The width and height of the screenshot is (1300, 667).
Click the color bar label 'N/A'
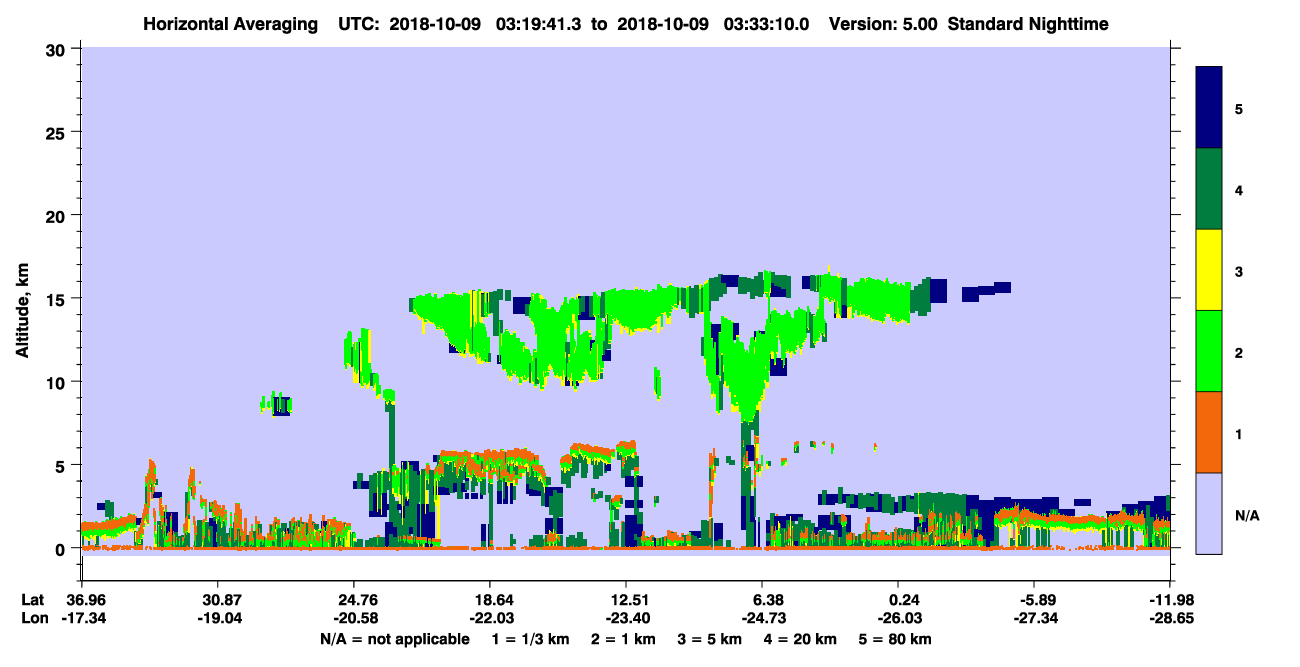[x=1246, y=515]
